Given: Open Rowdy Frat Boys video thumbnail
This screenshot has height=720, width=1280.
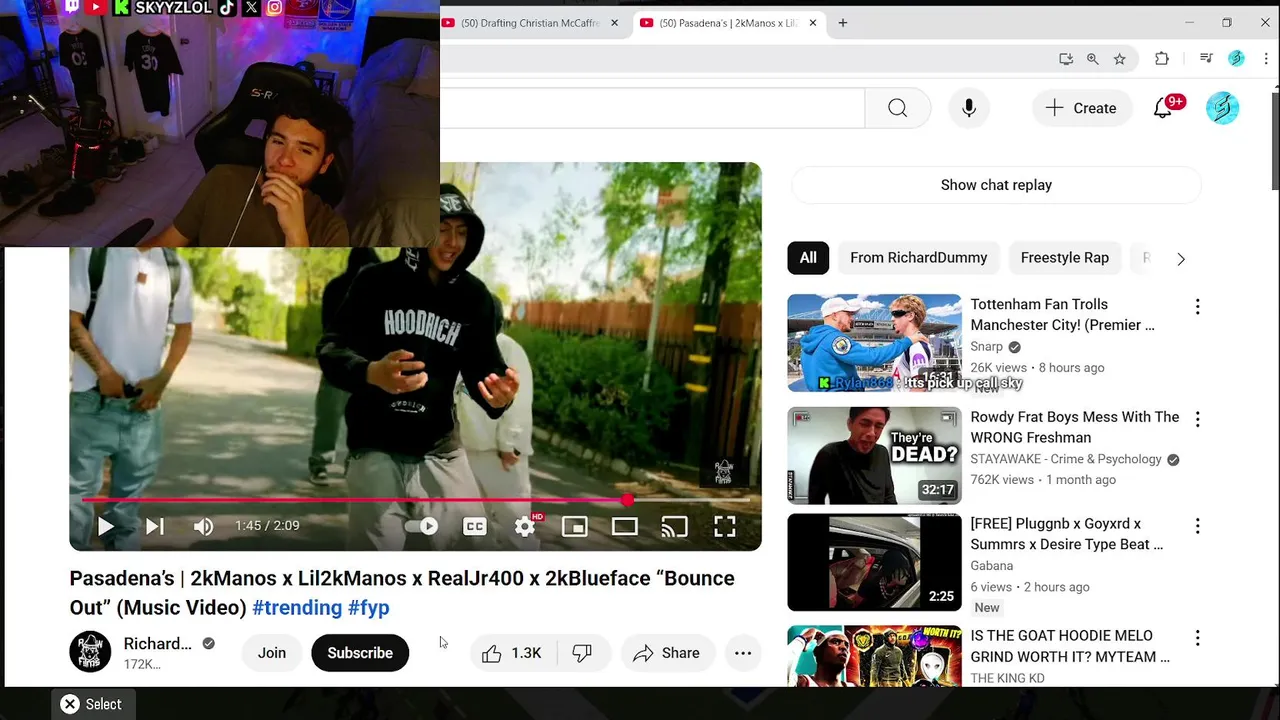Looking at the screenshot, I should tap(874, 455).
